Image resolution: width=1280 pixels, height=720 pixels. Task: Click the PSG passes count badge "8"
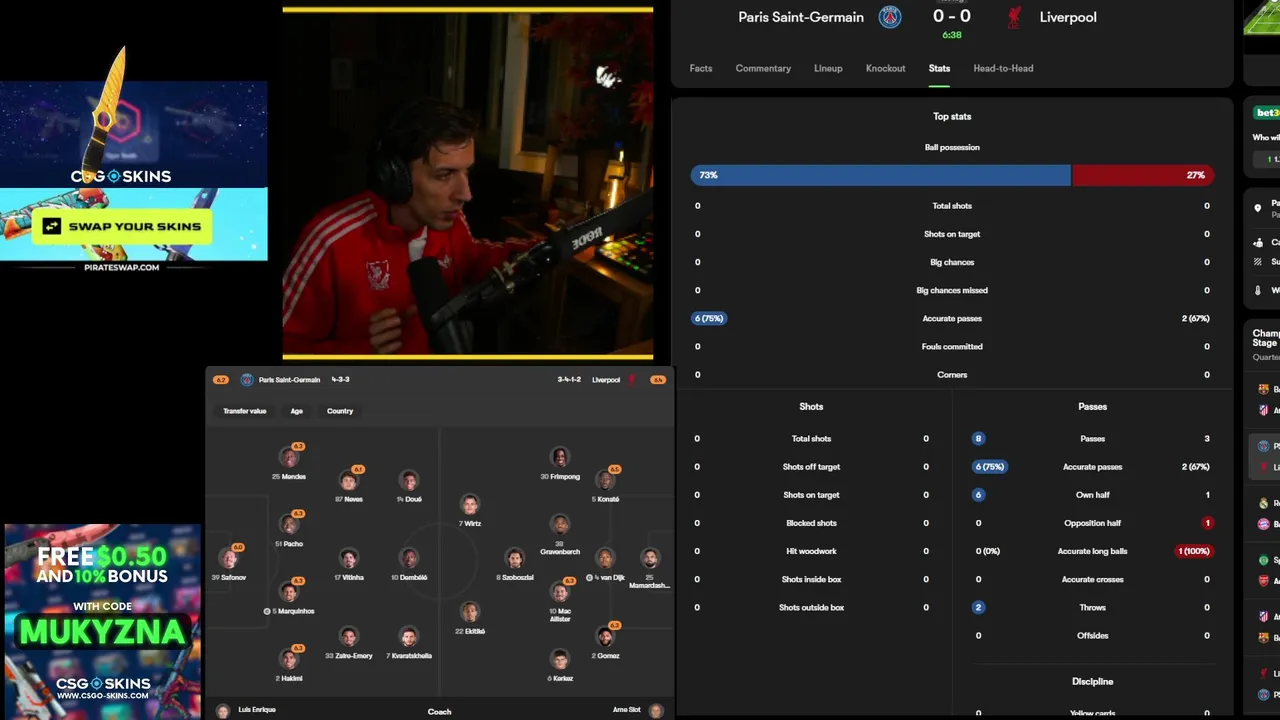978,438
